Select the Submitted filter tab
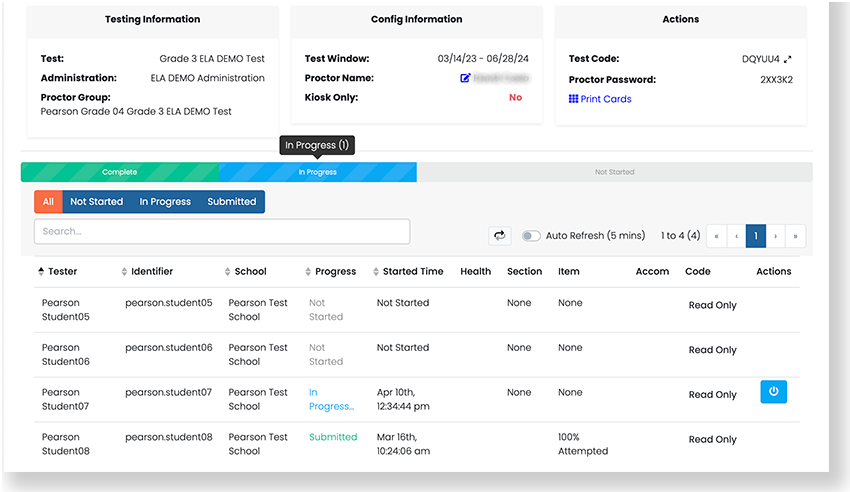The width and height of the screenshot is (850, 492). [x=232, y=201]
